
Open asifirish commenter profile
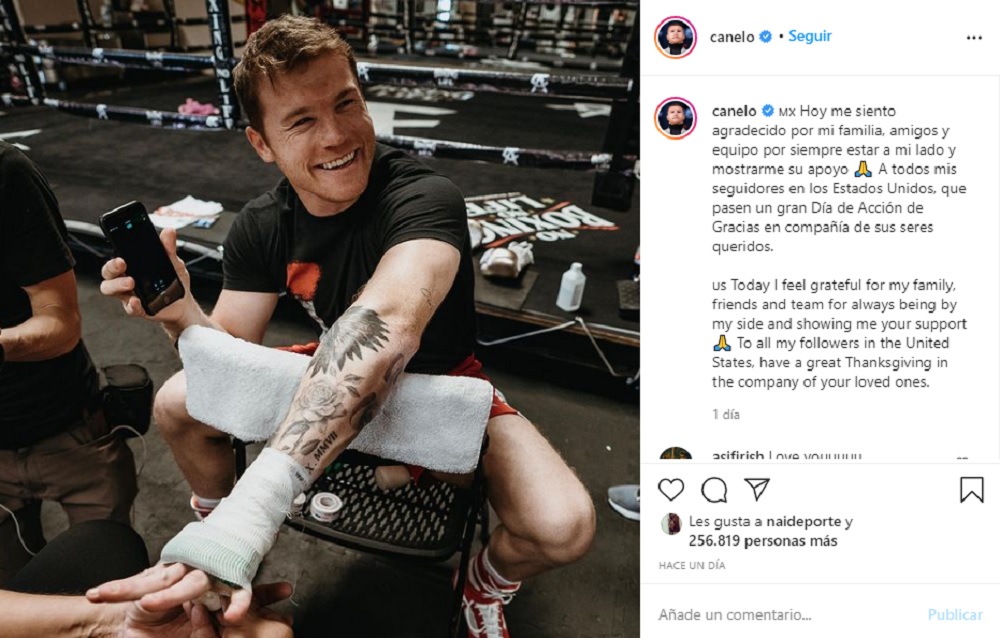coord(737,456)
